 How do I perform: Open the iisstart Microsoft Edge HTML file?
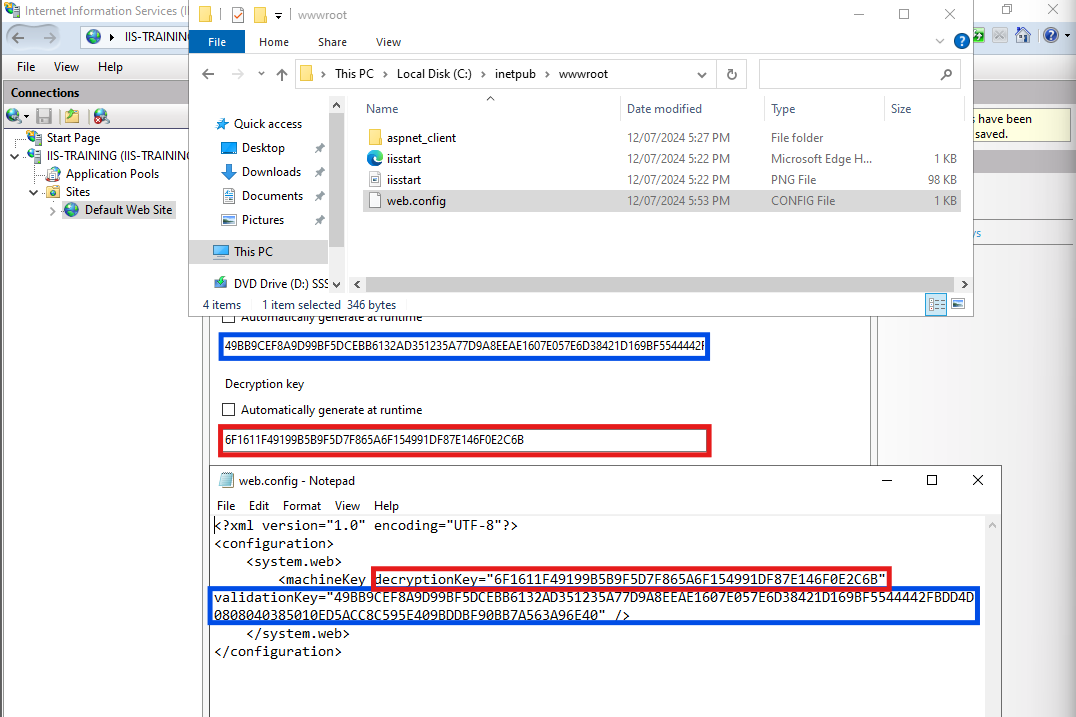(404, 158)
